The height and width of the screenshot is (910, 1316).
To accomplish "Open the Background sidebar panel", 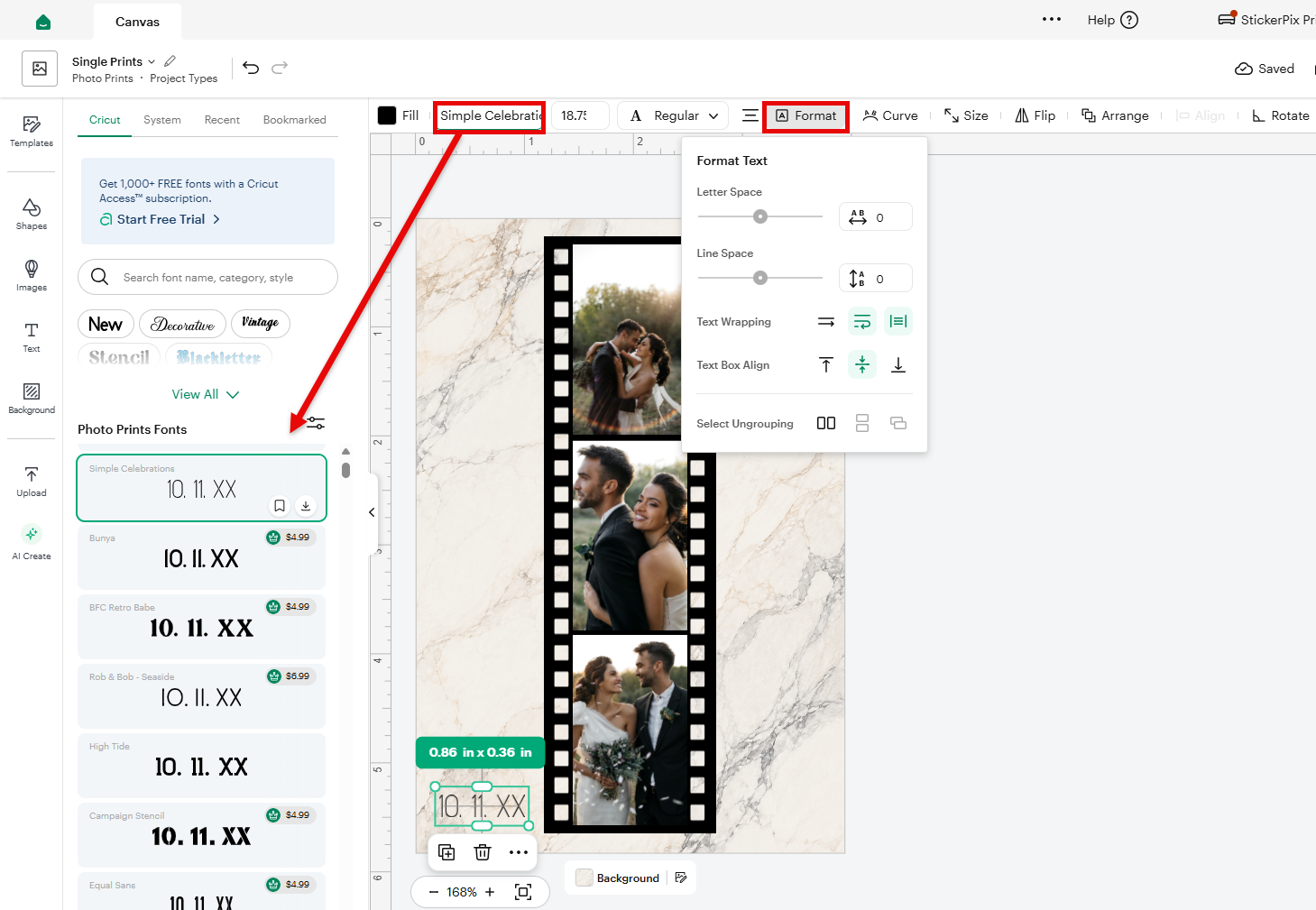I will (x=32, y=399).
